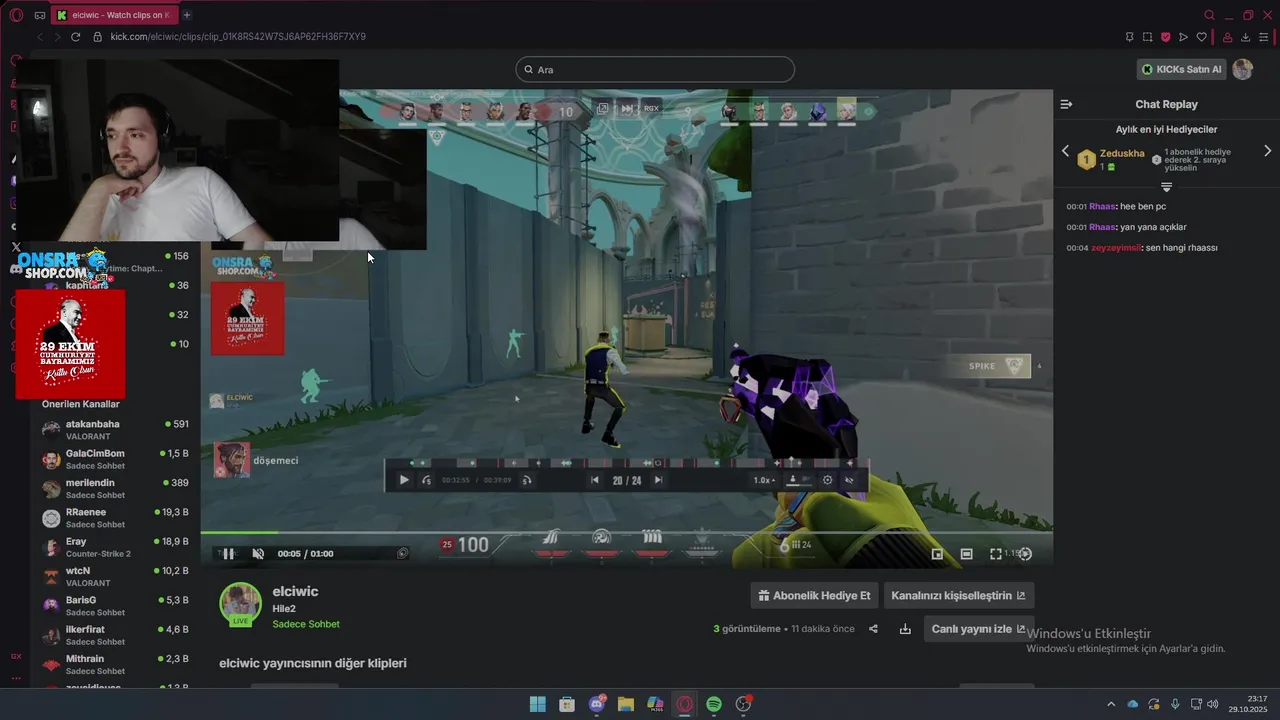Open Microsoft Store taskbar icon

coord(567,704)
